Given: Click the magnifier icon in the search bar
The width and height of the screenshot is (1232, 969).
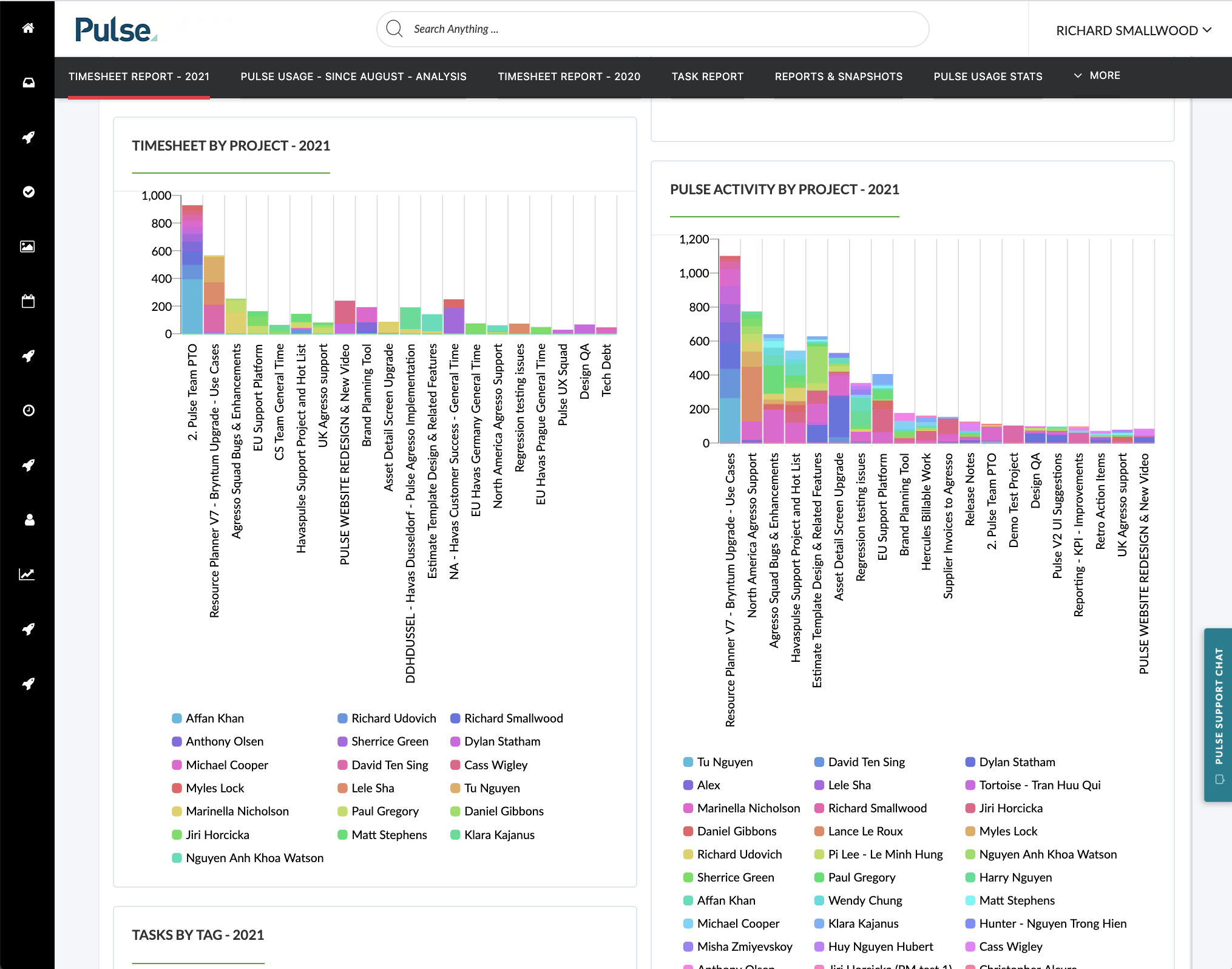Looking at the screenshot, I should pyautogui.click(x=394, y=29).
